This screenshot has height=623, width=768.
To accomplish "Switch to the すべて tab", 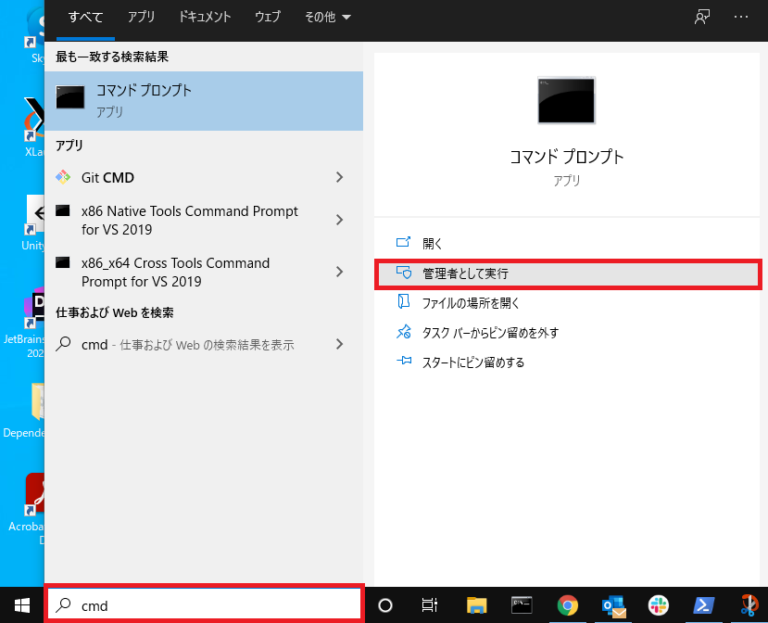I will tap(85, 17).
